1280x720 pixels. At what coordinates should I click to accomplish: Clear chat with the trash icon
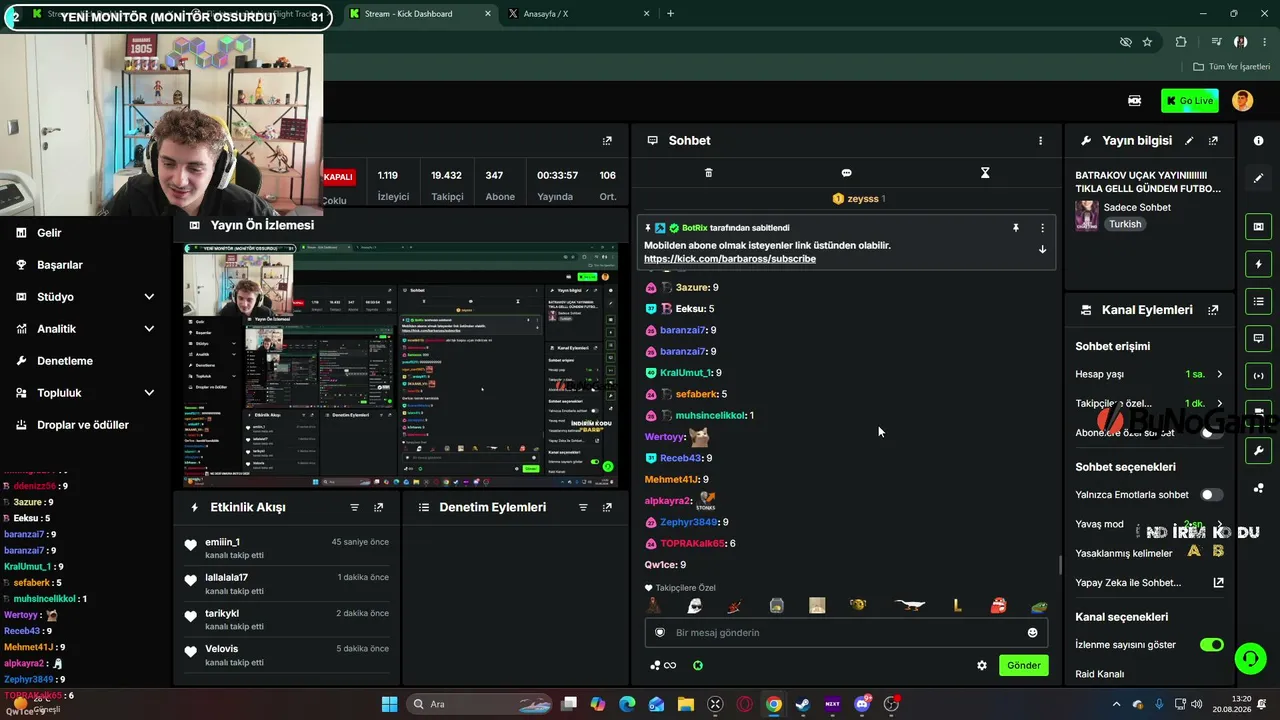[708, 173]
